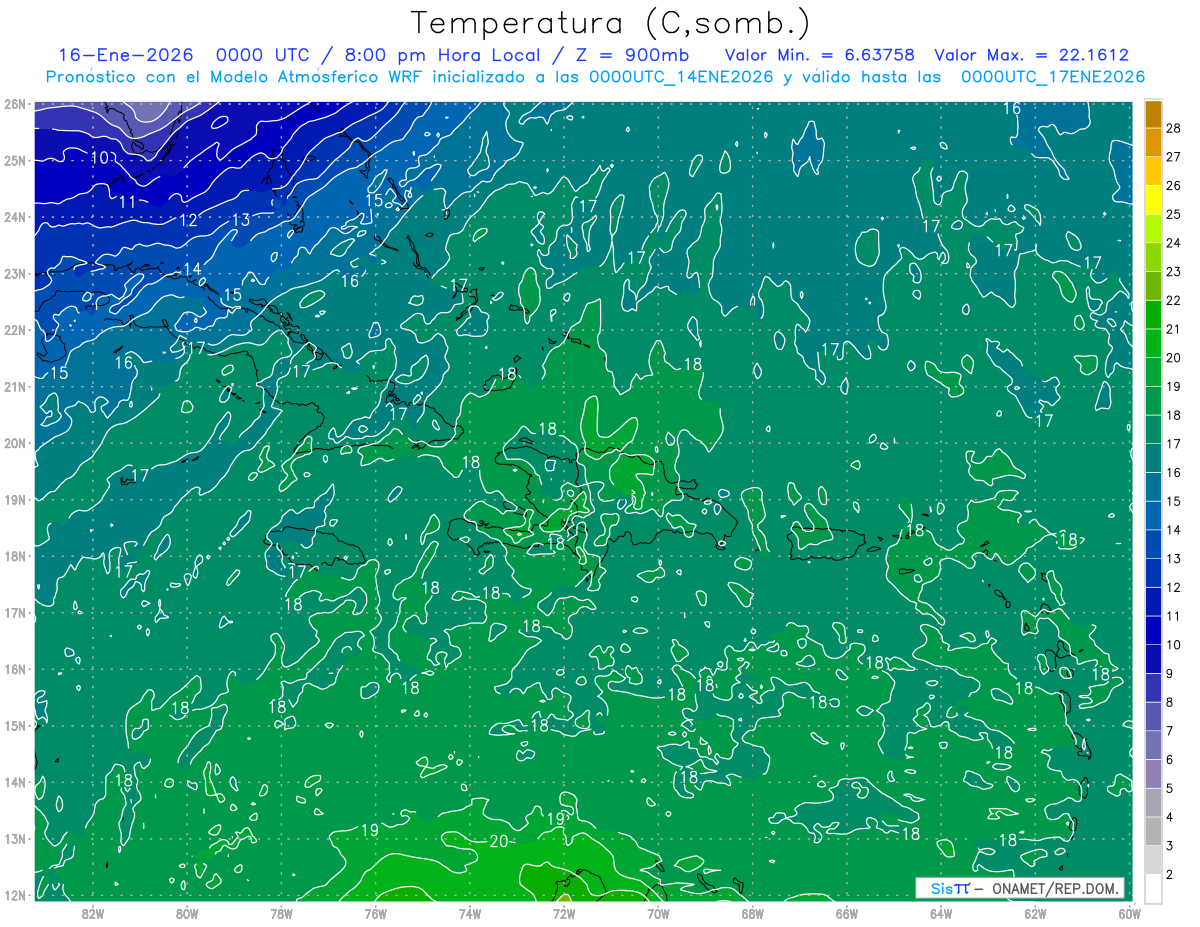The width and height of the screenshot is (1200, 927).
Task: Click the '14N' latitude axis label
Action: point(14,782)
